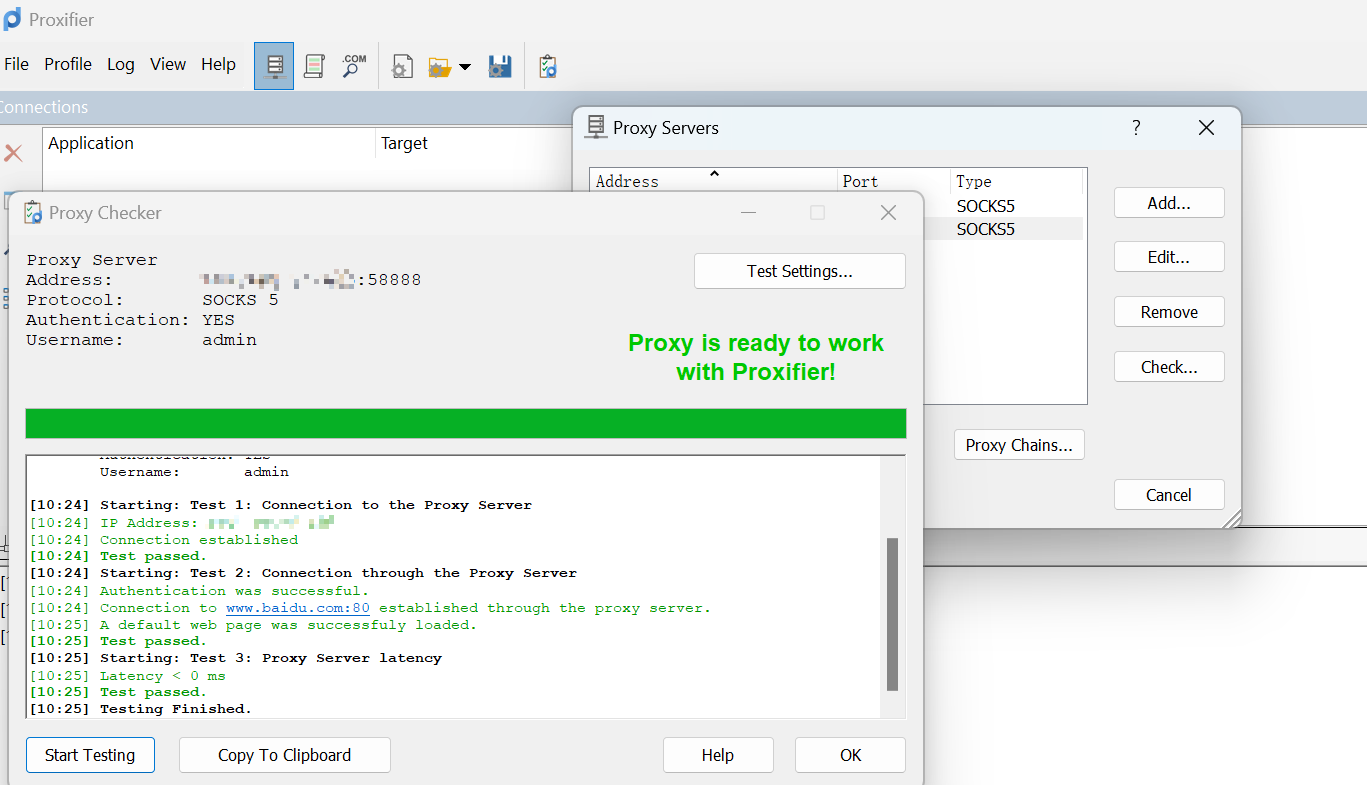This screenshot has height=785, width=1367.
Task: Sort by Type column header
Action: coord(1017,181)
